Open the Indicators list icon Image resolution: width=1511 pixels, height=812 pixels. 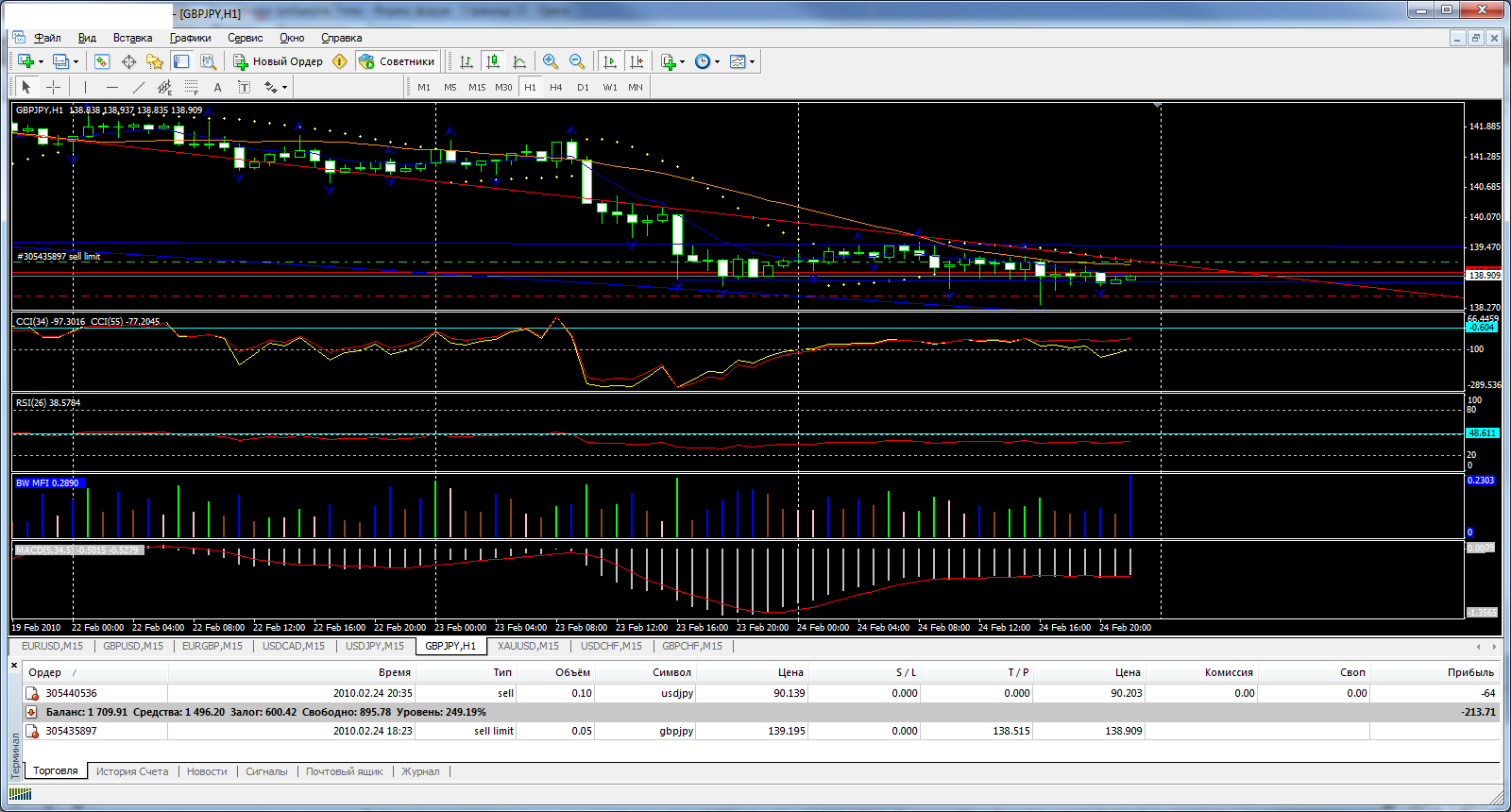point(669,61)
